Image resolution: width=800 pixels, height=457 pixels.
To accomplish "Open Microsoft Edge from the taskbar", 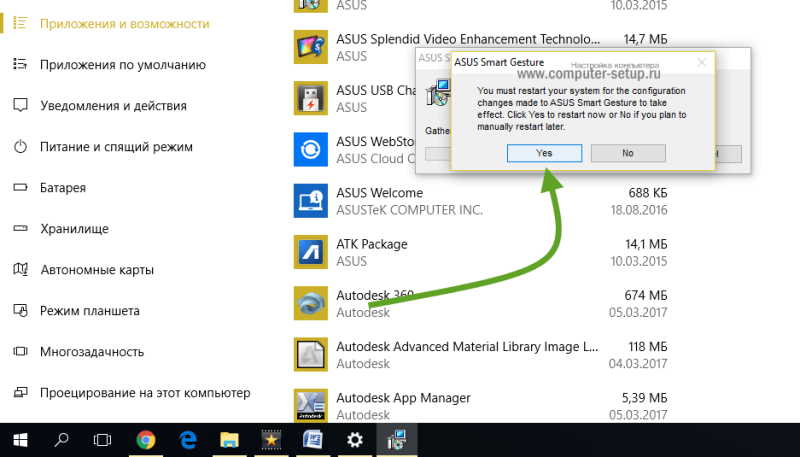I will pyautogui.click(x=188, y=440).
